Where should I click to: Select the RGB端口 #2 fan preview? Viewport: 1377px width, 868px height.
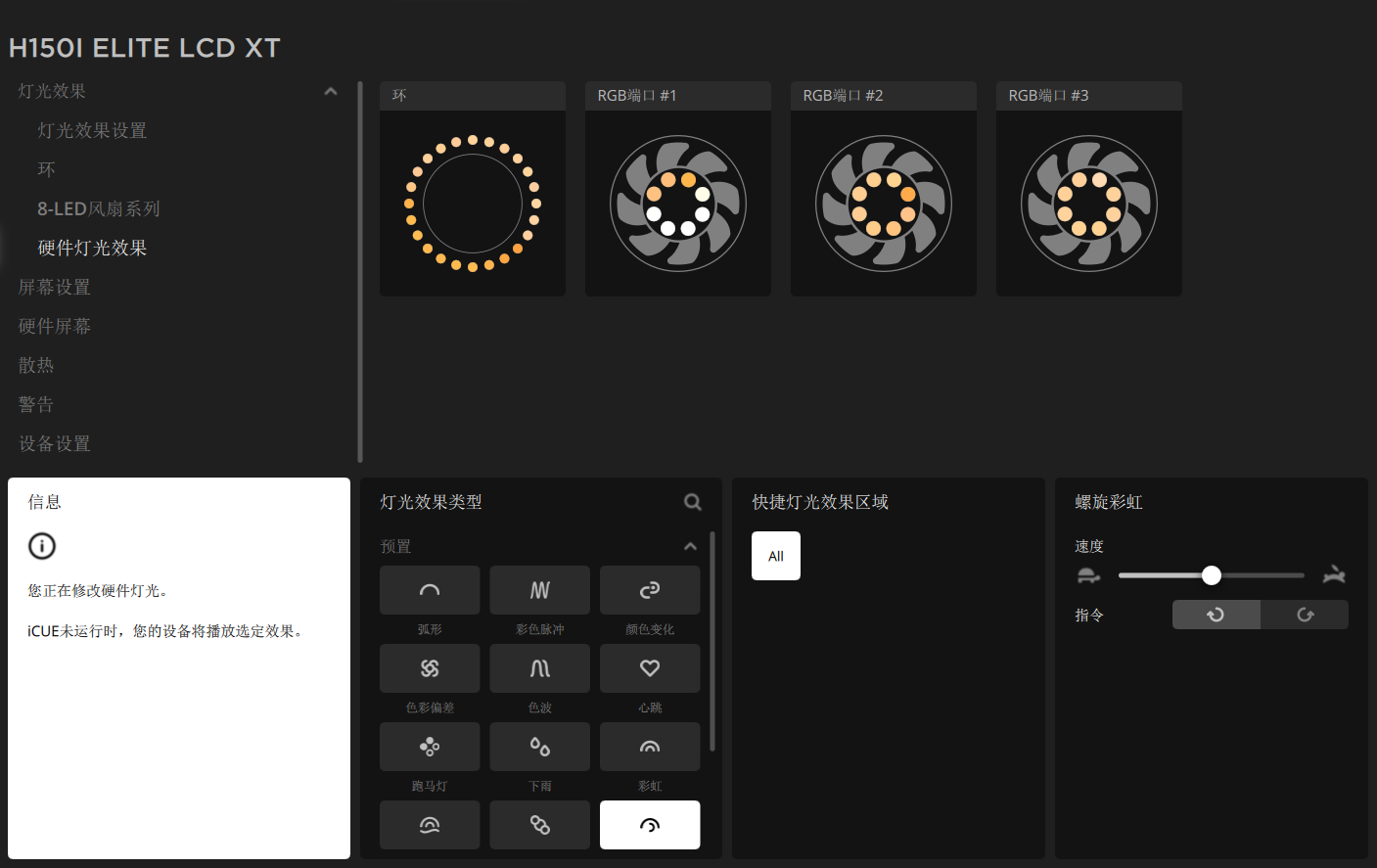[884, 203]
